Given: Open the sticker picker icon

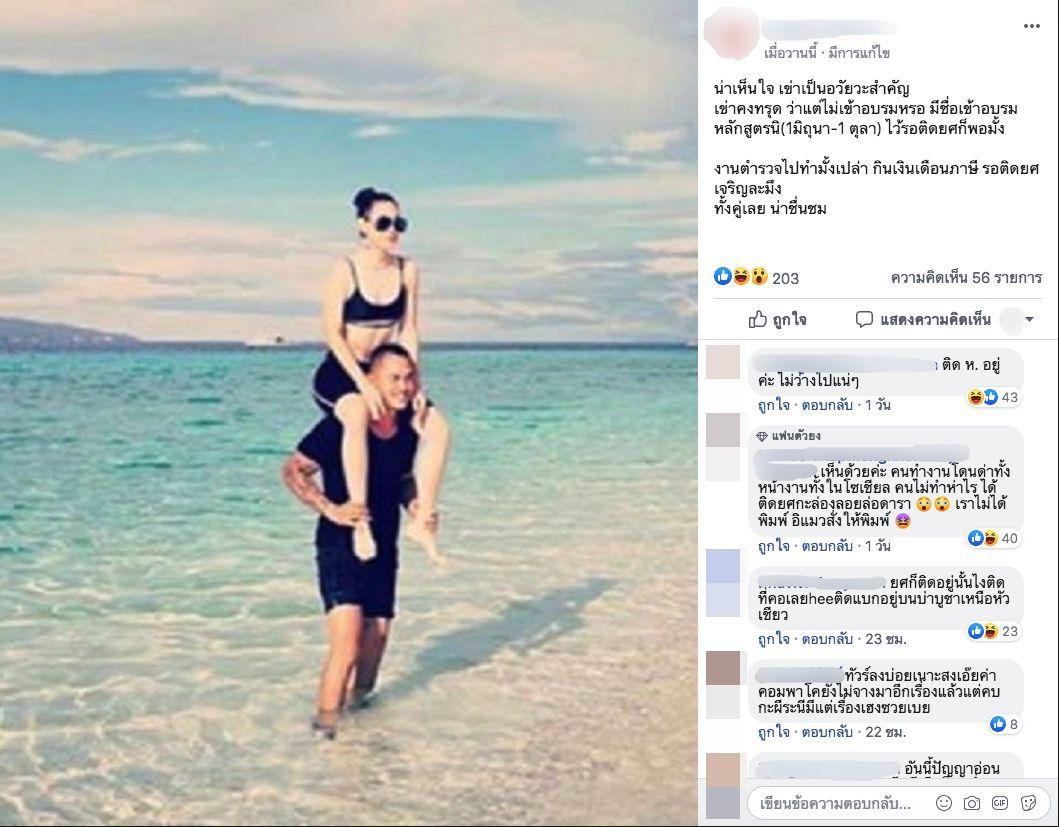Looking at the screenshot, I should click(x=1028, y=803).
